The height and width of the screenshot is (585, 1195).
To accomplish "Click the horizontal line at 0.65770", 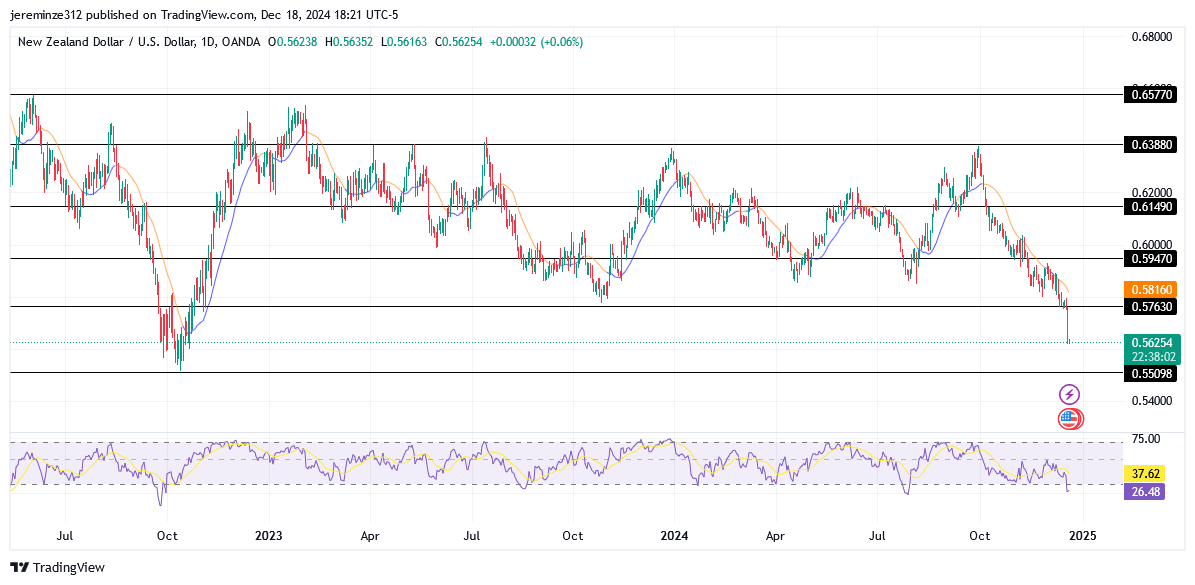I will point(566,94).
